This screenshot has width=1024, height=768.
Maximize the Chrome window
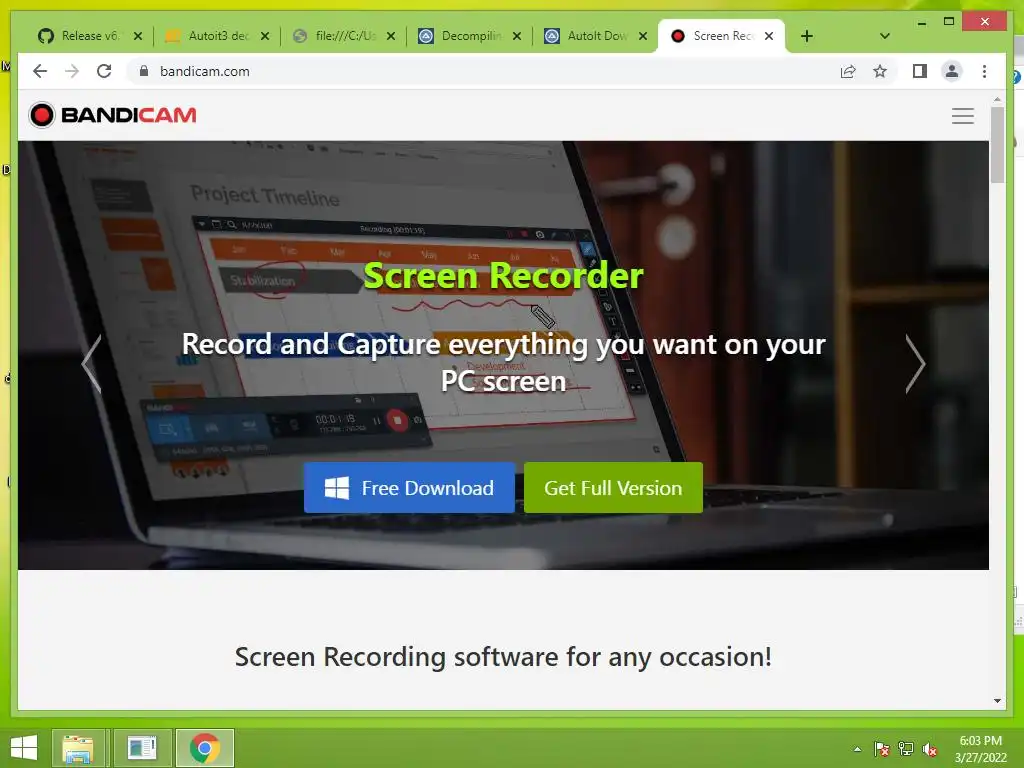pyautogui.click(x=949, y=22)
